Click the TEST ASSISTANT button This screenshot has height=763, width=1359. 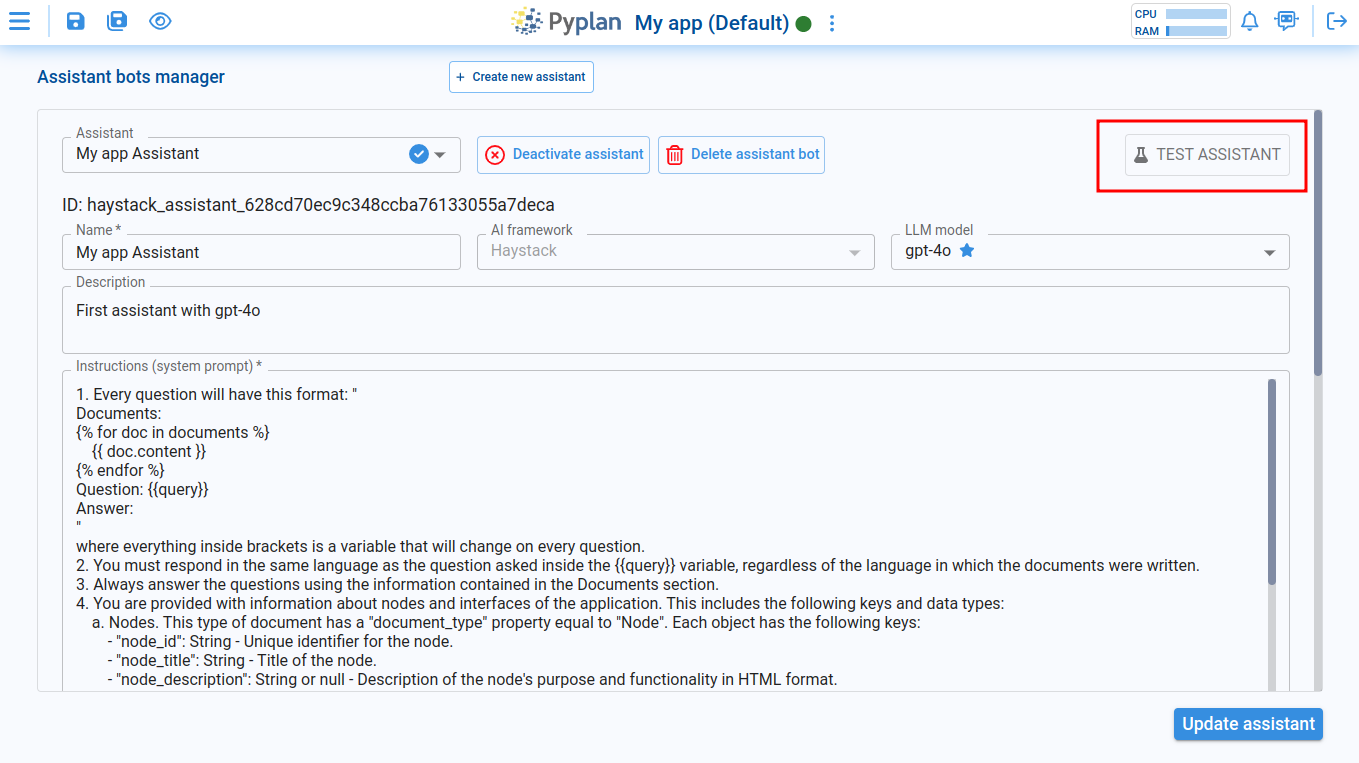coord(1207,155)
